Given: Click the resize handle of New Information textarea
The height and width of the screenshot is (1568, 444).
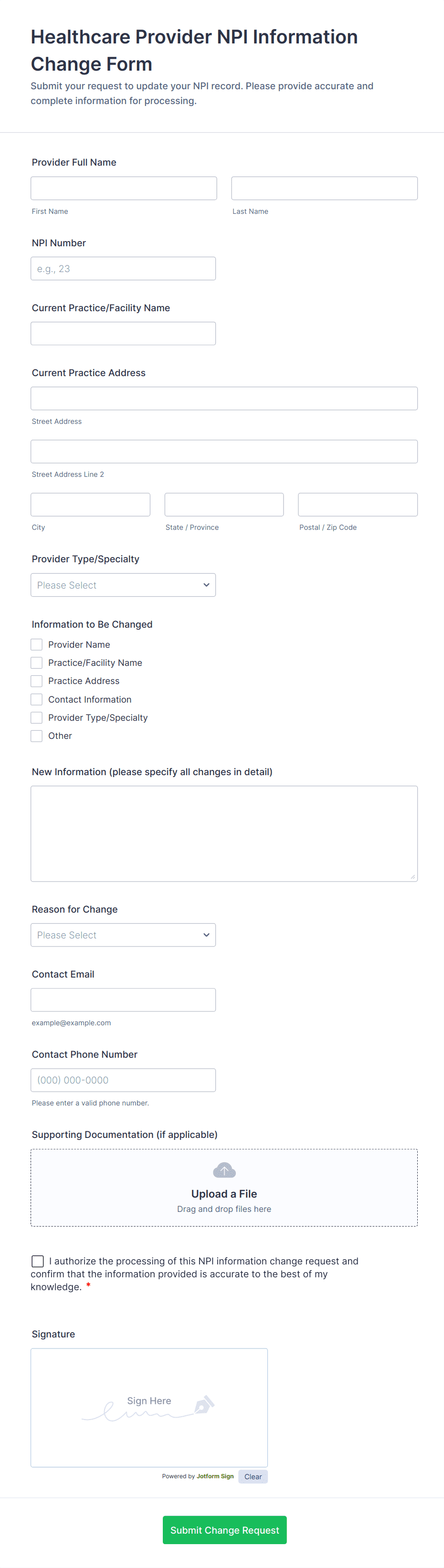Looking at the screenshot, I should coord(414,877).
